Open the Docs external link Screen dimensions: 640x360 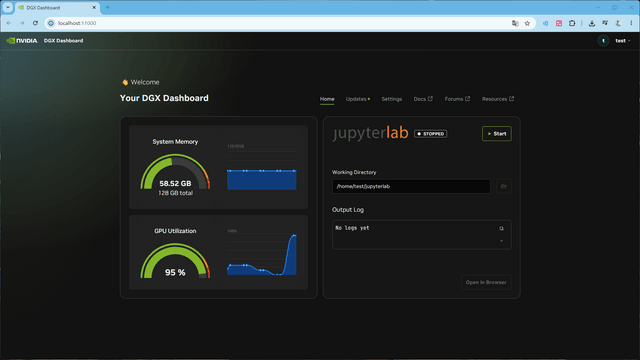pyautogui.click(x=423, y=99)
